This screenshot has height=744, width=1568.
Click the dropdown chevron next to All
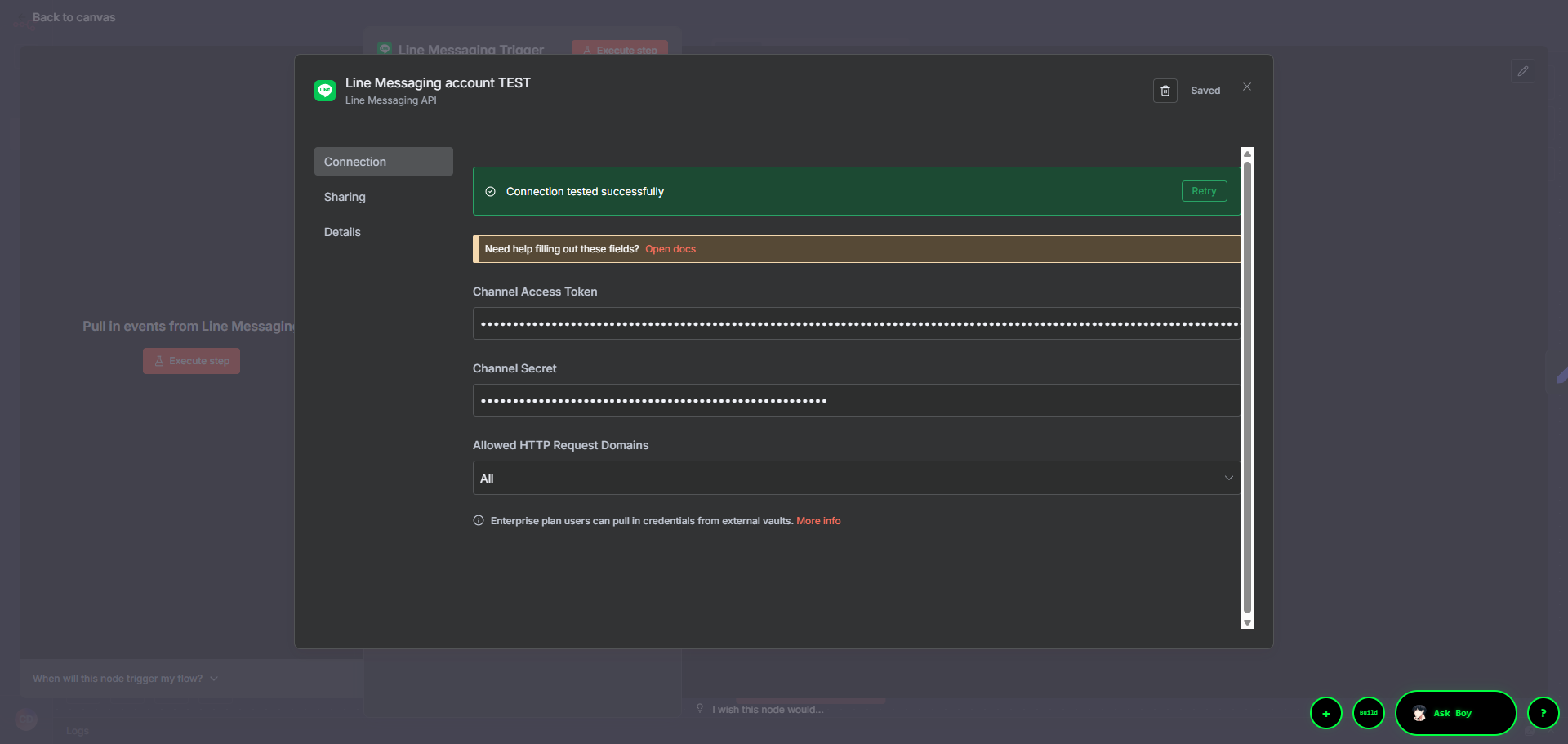[x=1228, y=478]
